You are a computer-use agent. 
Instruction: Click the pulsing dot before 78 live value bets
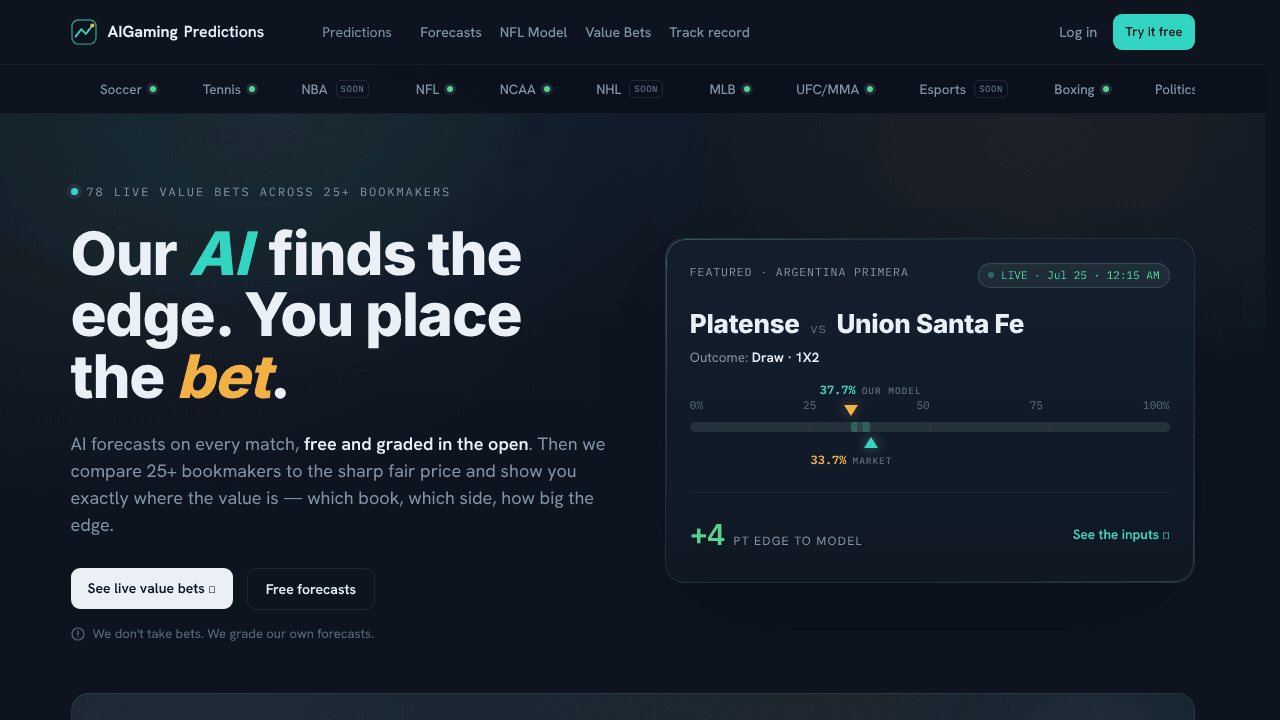pyautogui.click(x=74, y=192)
